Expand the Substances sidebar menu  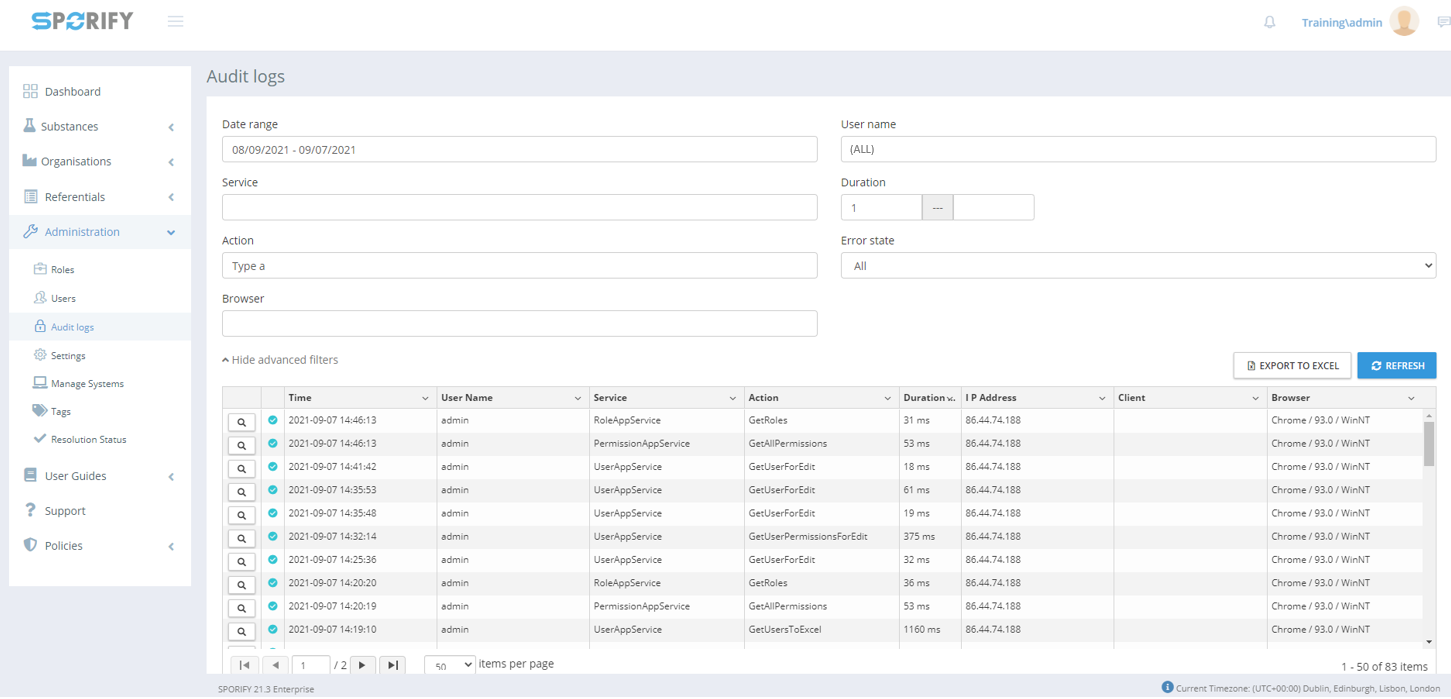click(x=98, y=127)
